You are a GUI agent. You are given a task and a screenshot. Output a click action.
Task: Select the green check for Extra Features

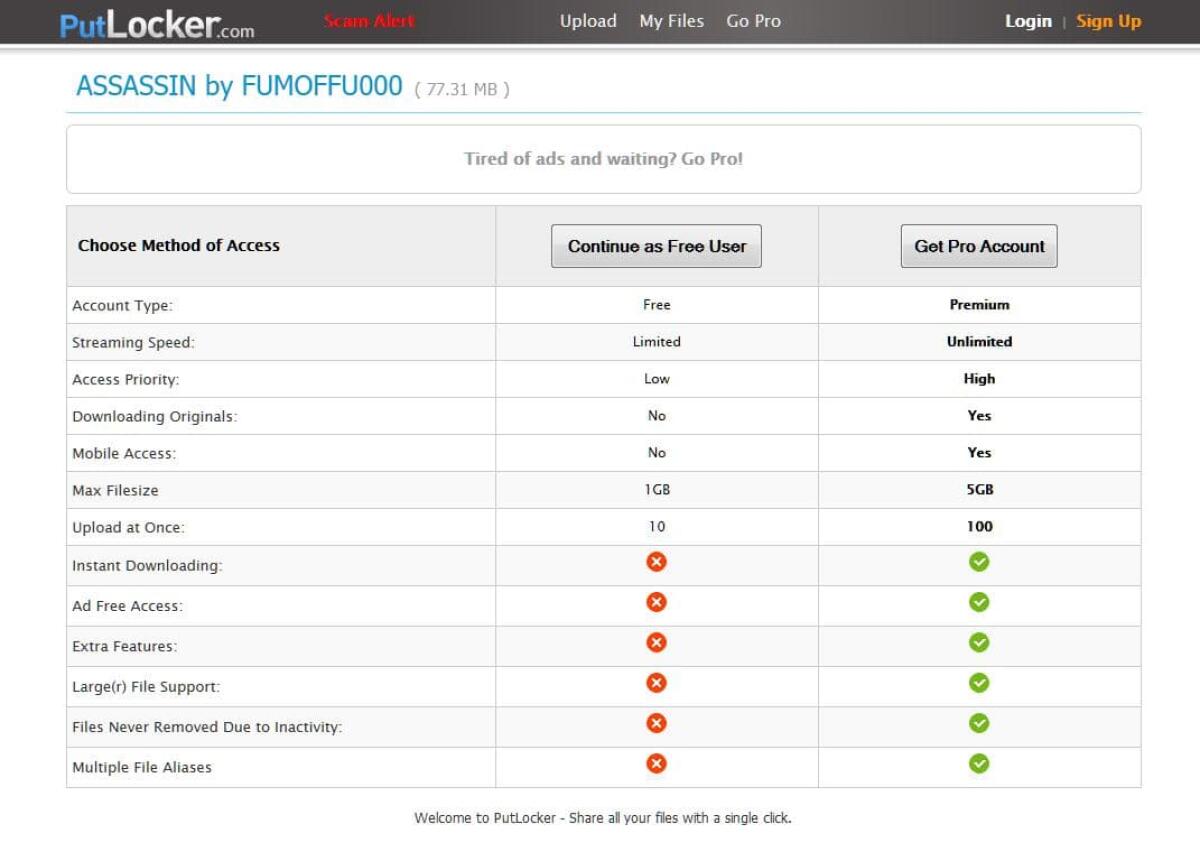pos(978,643)
